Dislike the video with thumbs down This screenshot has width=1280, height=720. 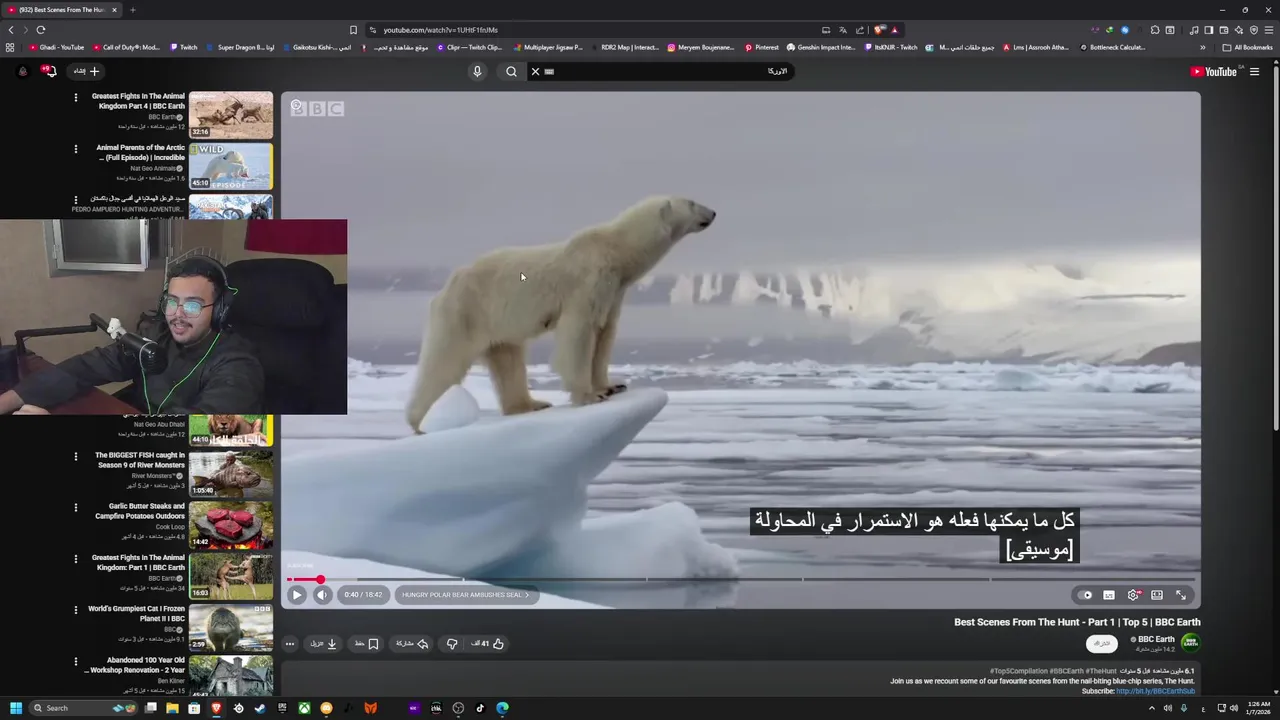click(x=452, y=644)
